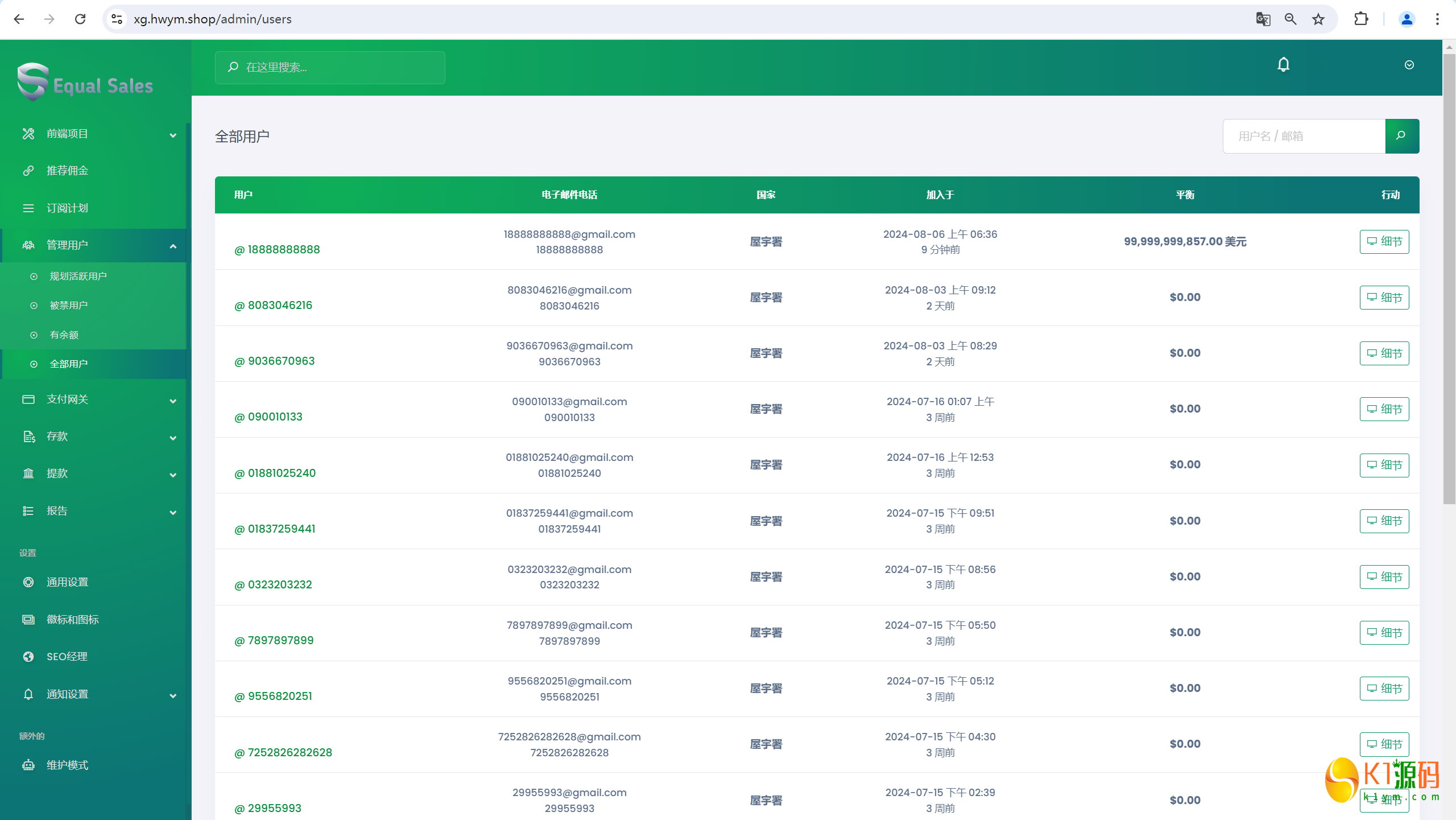Screen dimensions: 1456x820
Task: Open the 推荐佣金 menu label
Action: [x=67, y=171]
